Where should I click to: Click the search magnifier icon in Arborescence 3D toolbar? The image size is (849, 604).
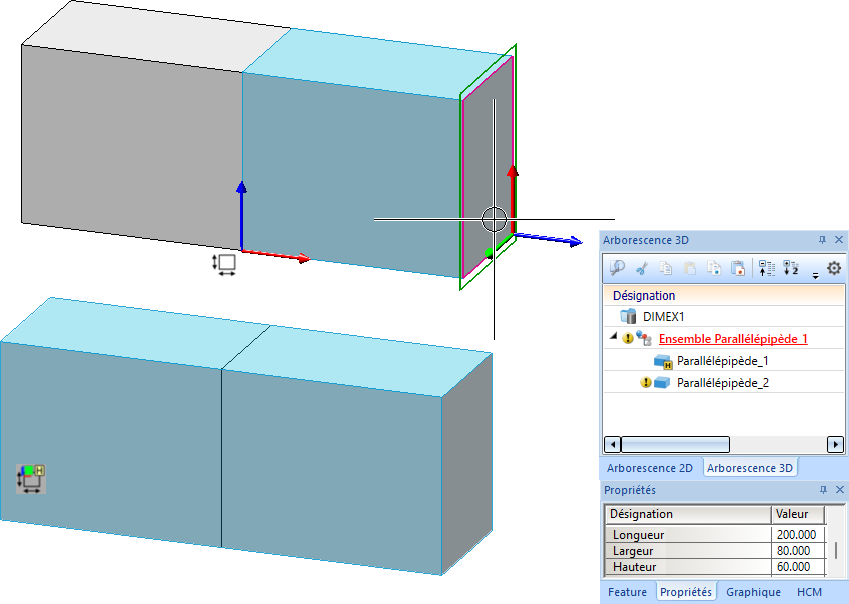tap(617, 267)
